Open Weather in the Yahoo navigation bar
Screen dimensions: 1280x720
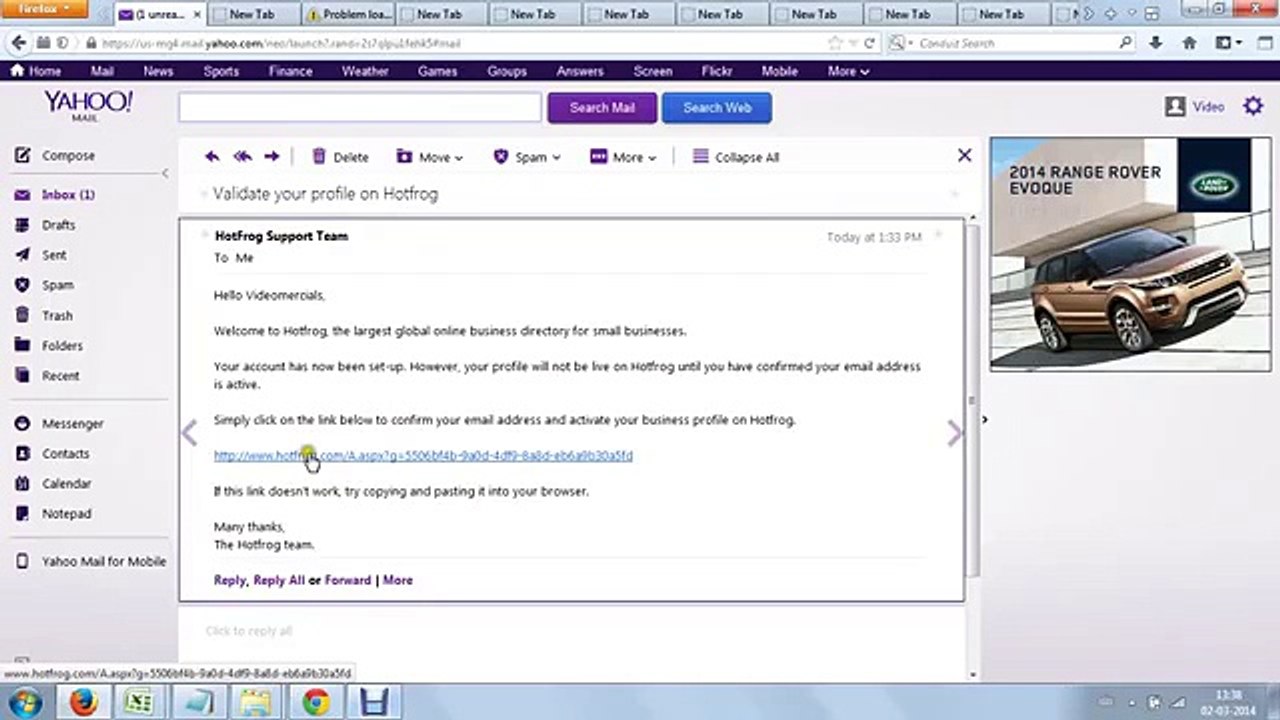tap(365, 71)
